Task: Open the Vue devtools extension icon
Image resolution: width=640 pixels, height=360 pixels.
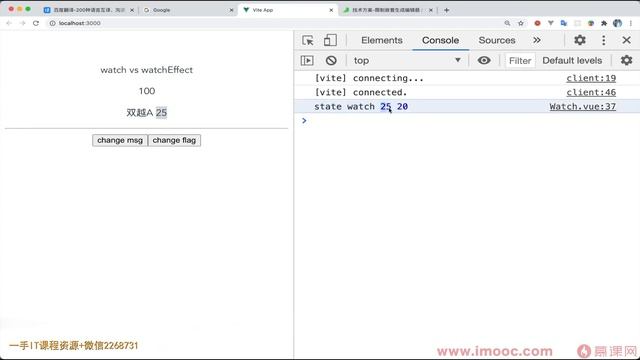Action: [551, 23]
